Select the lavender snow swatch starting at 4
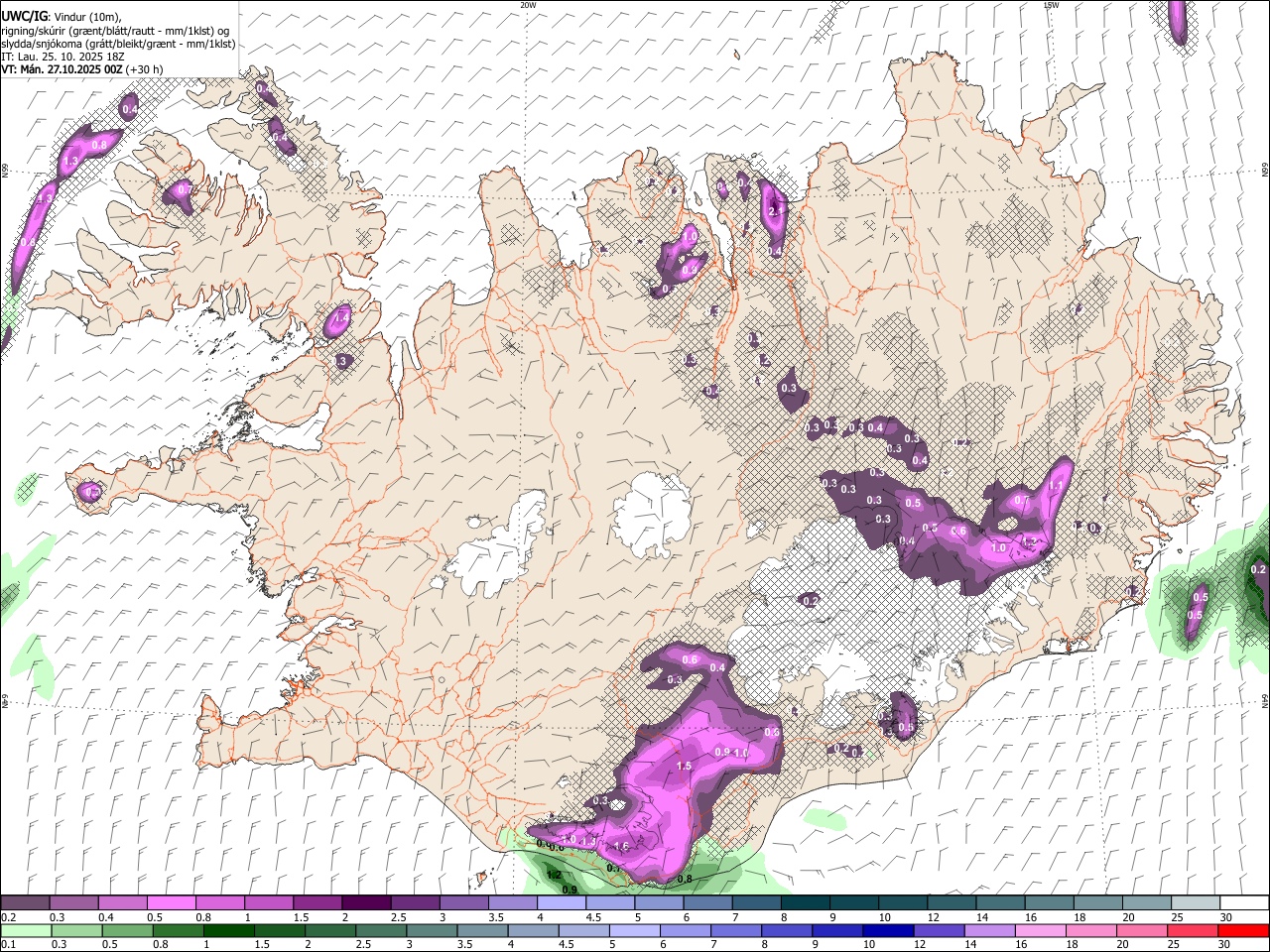The width and height of the screenshot is (1270, 952). 562,902
